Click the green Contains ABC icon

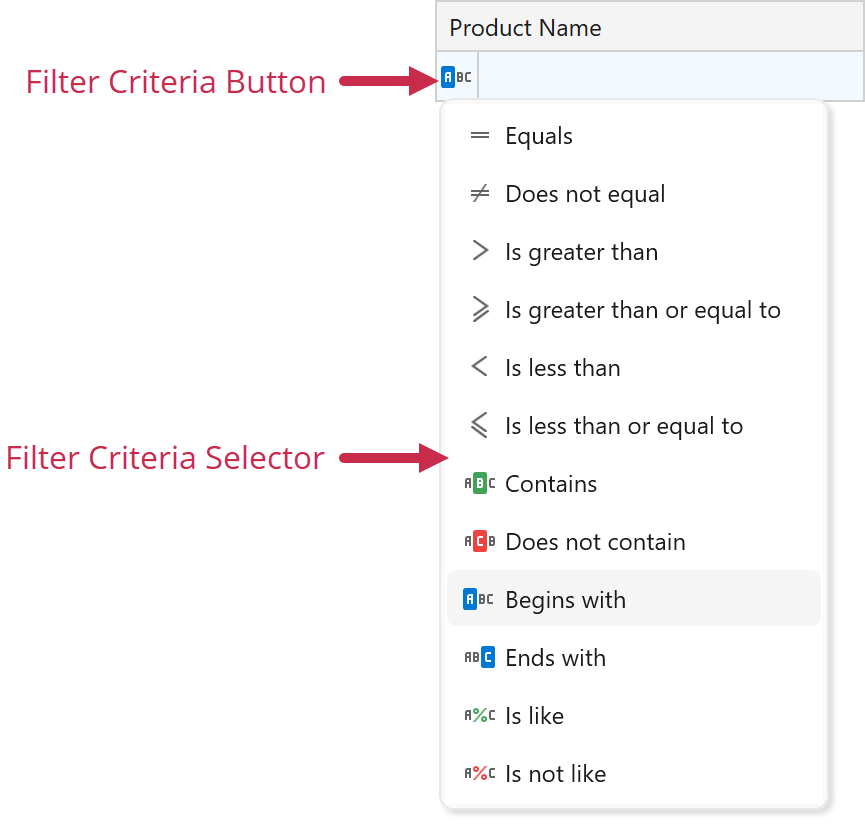click(480, 484)
